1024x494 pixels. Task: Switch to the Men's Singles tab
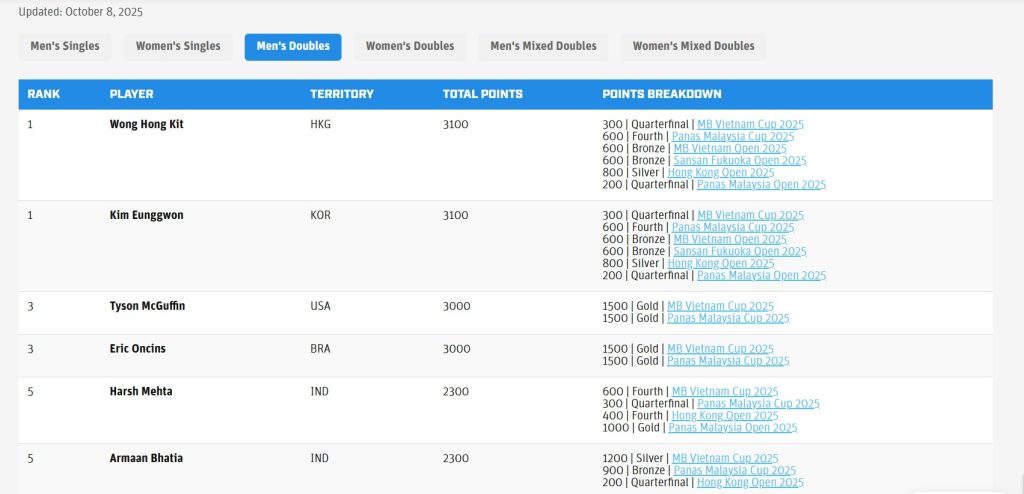(65, 46)
